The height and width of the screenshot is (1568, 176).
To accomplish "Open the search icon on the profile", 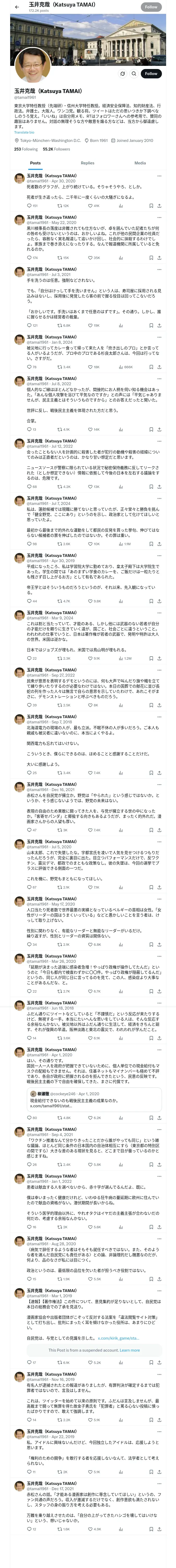I will click(x=133, y=74).
